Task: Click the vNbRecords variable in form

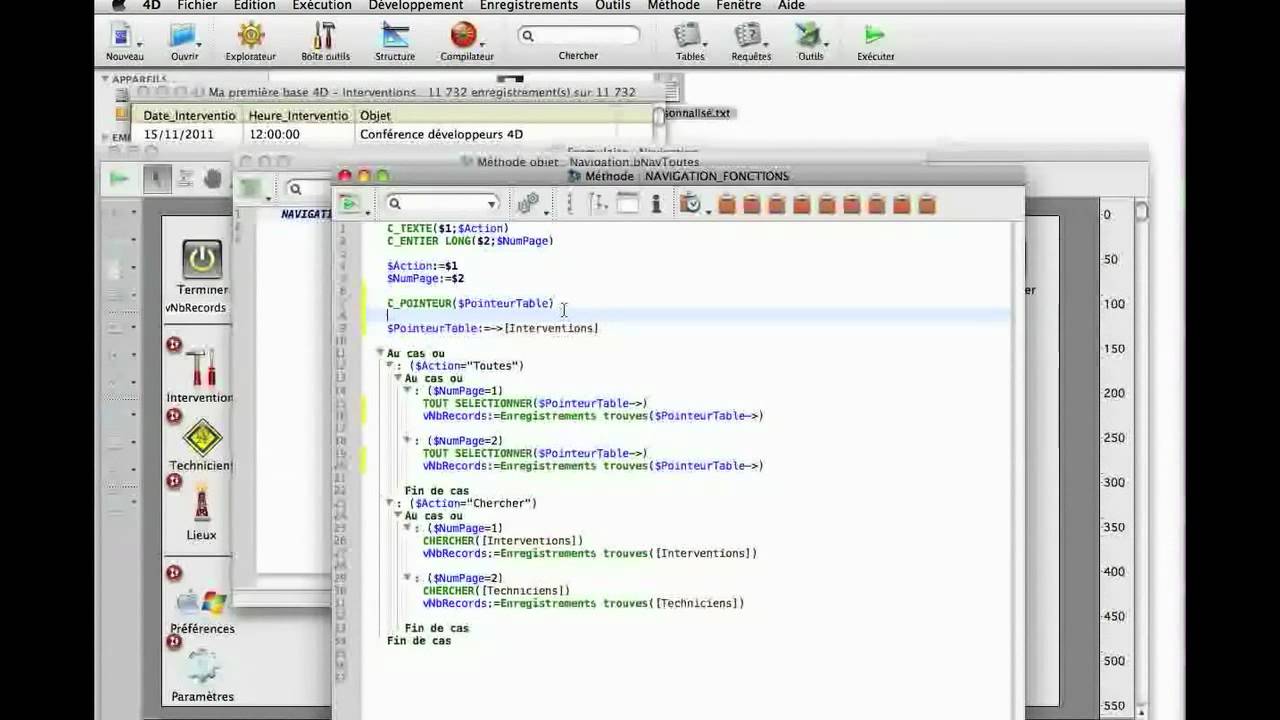Action: [196, 308]
